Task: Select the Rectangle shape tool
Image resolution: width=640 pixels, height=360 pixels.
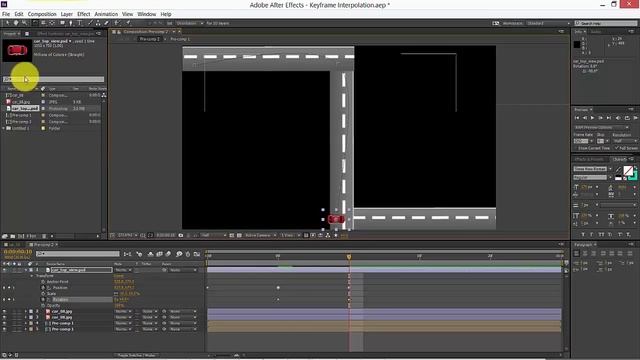Action: (62, 23)
